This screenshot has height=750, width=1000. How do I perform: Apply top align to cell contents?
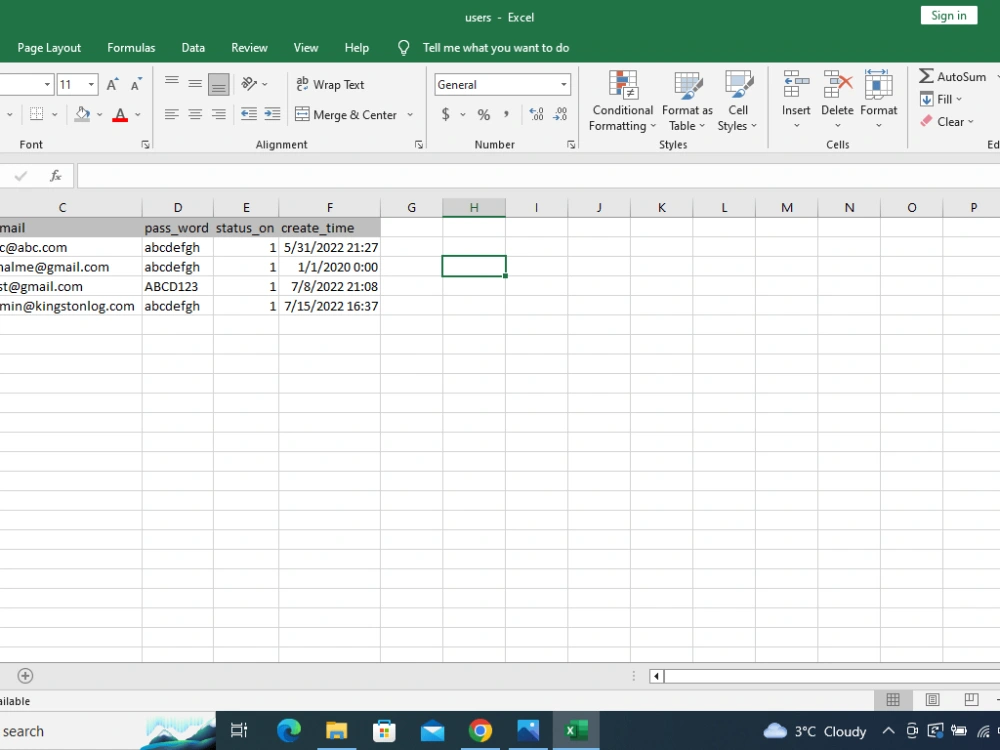pyautogui.click(x=172, y=84)
